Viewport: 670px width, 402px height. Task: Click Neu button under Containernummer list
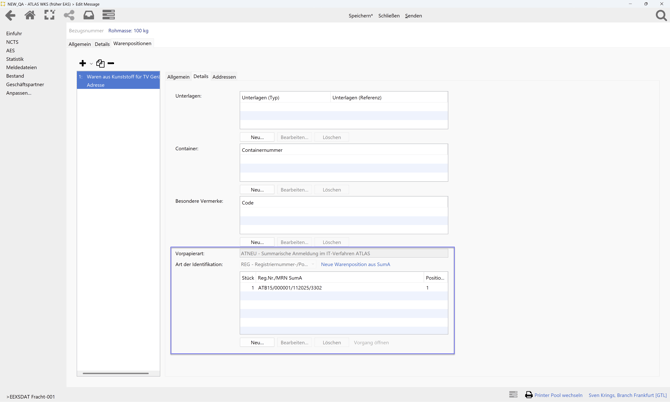tap(257, 189)
